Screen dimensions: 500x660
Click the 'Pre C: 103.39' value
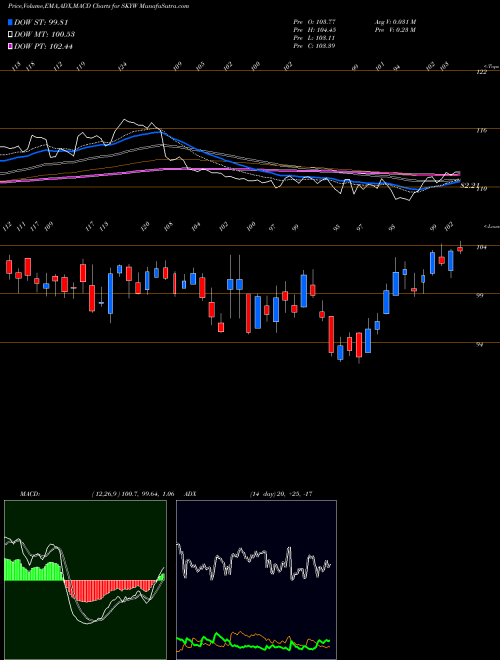pyautogui.click(x=314, y=45)
